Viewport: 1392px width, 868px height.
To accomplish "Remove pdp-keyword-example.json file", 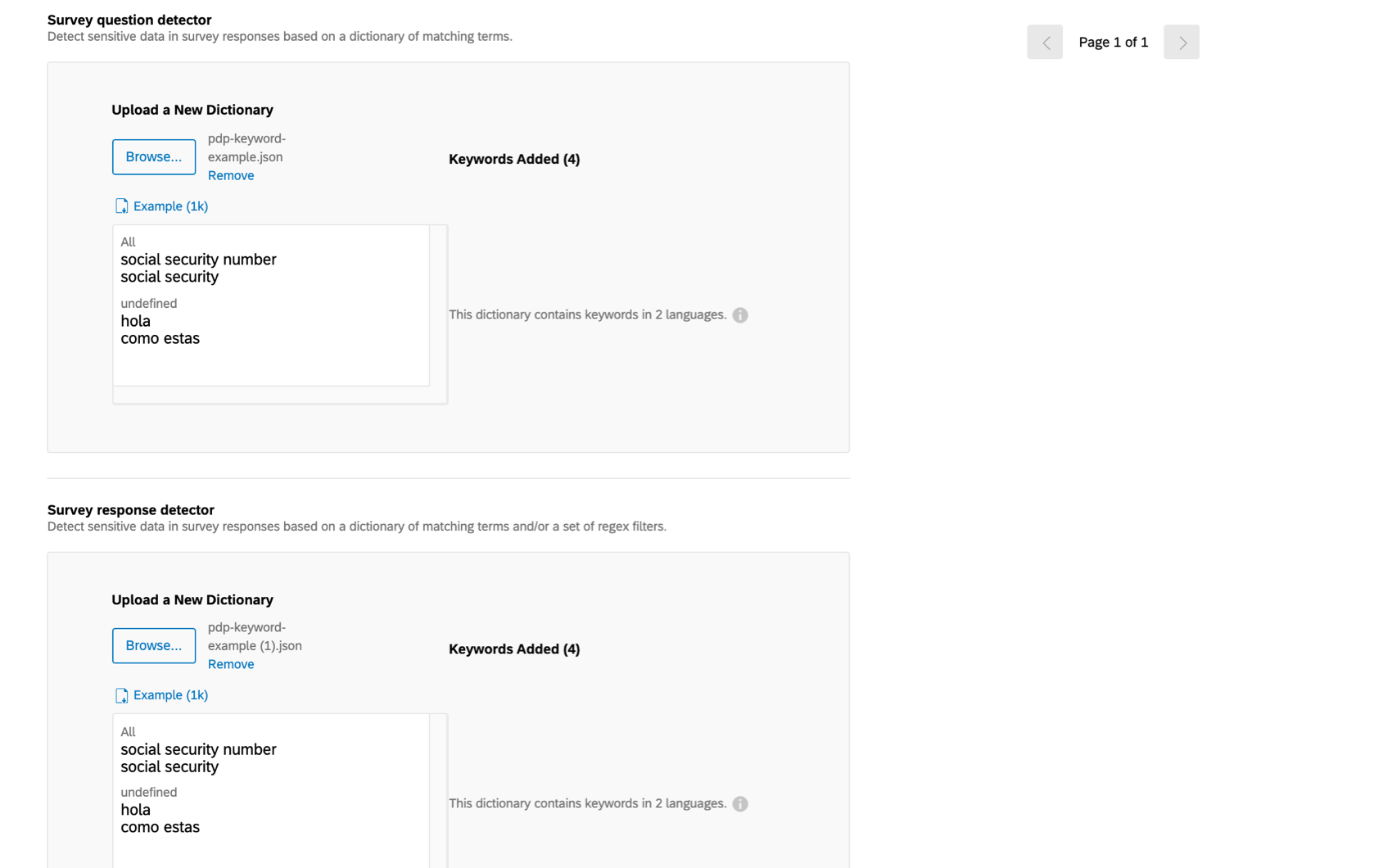I will tap(231, 175).
